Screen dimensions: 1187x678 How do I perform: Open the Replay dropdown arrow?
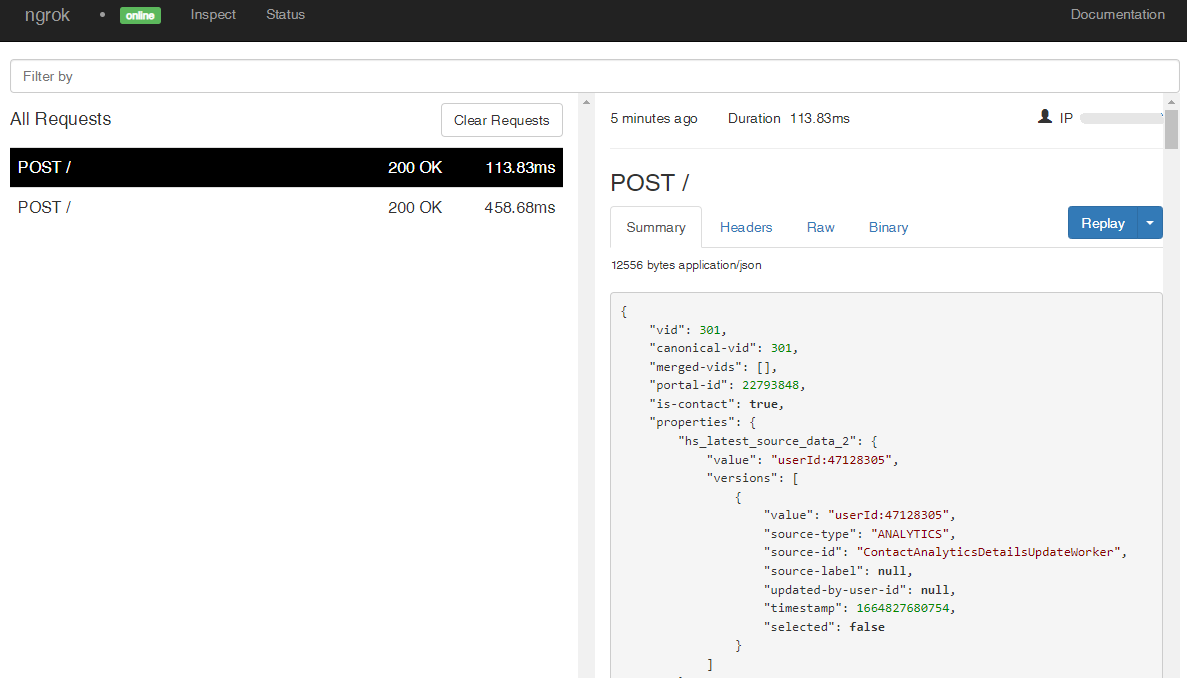[1150, 223]
